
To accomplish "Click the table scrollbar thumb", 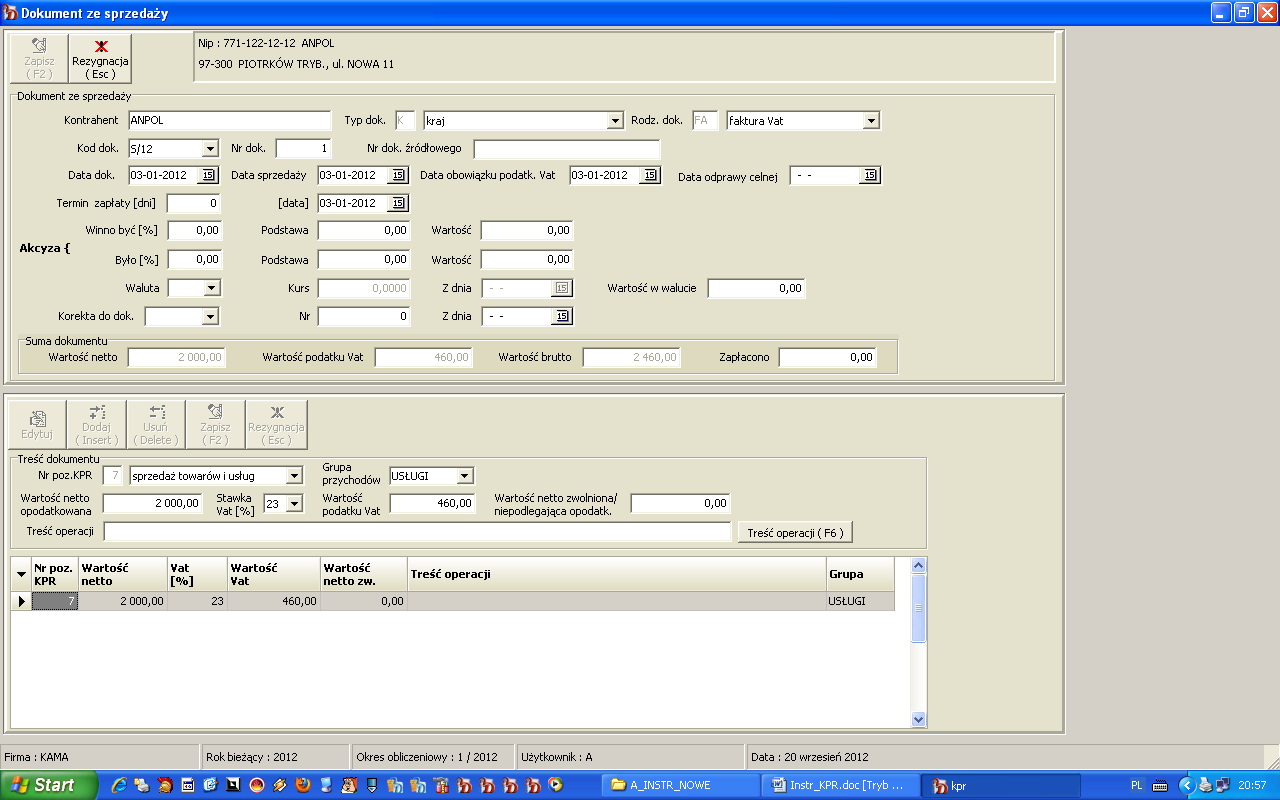I will pyautogui.click(x=919, y=608).
